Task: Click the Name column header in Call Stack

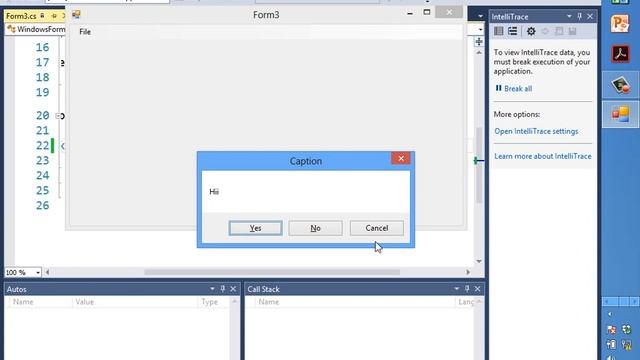Action: (x=269, y=302)
